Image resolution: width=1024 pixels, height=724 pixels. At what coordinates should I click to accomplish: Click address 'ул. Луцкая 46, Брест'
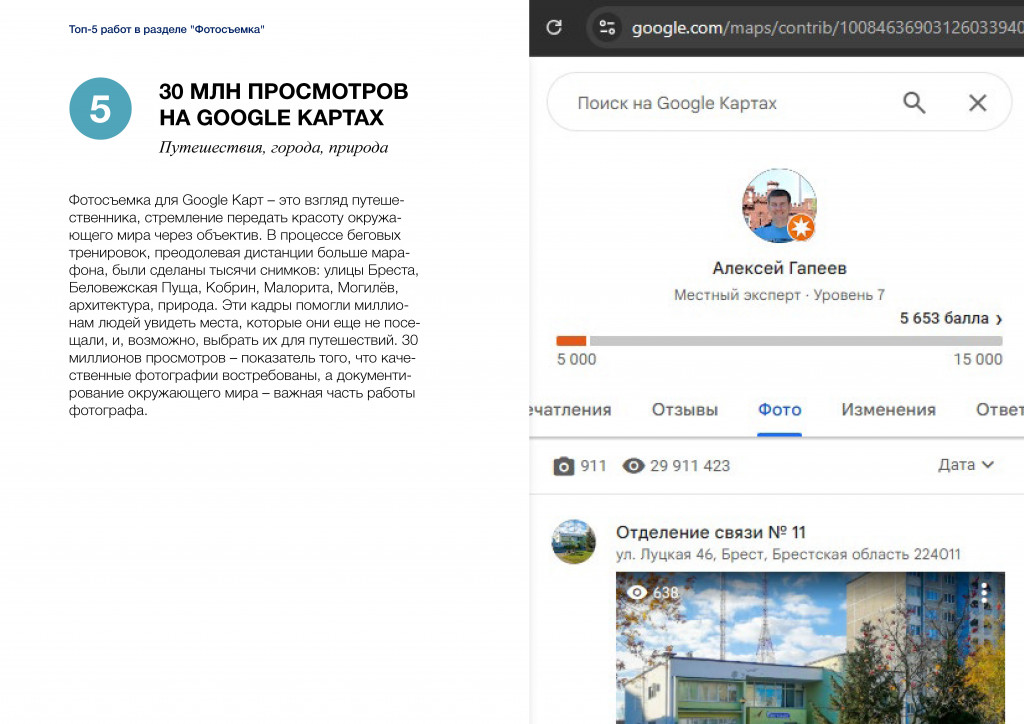coord(690,555)
